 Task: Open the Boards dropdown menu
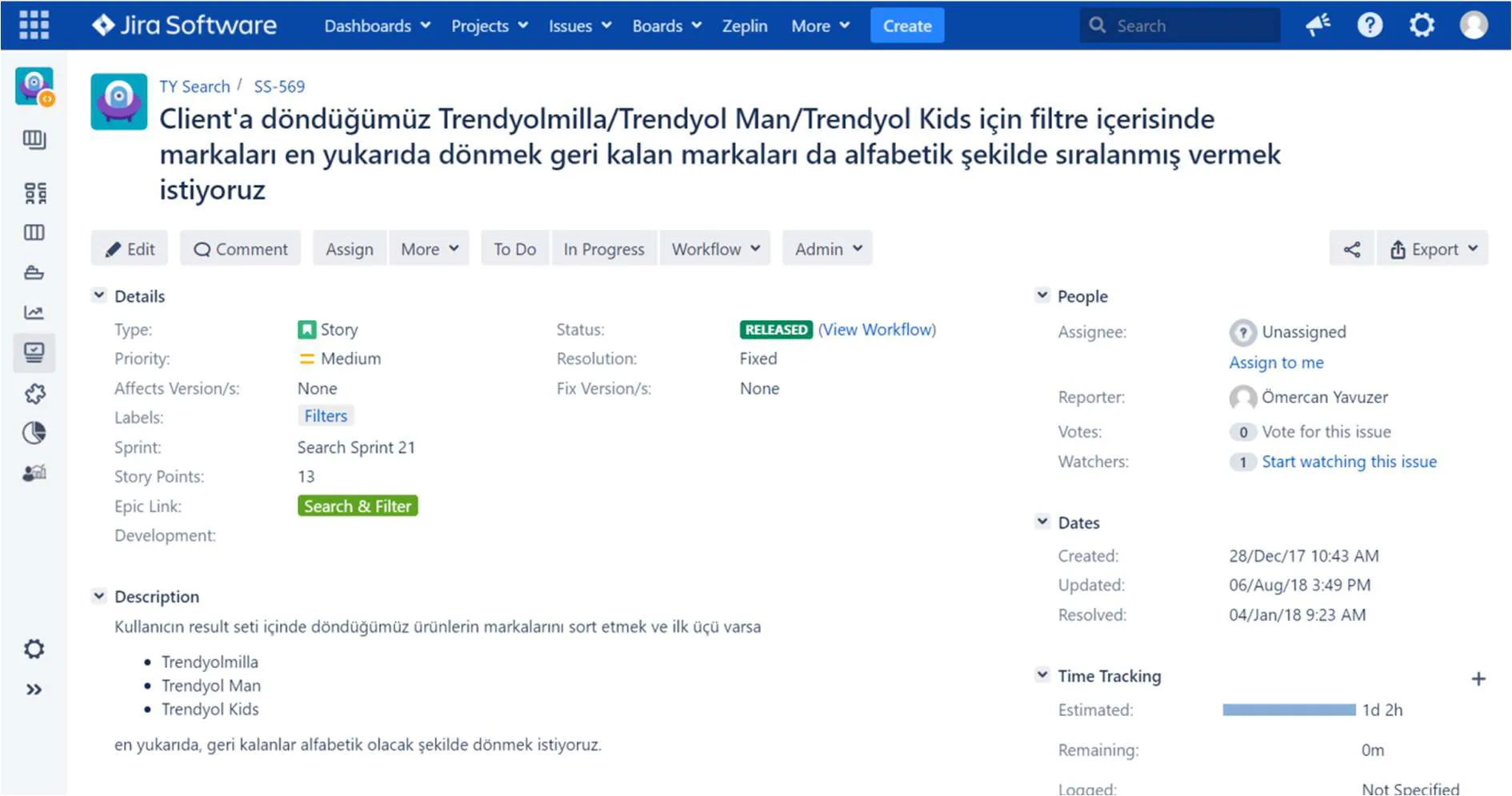click(x=666, y=26)
